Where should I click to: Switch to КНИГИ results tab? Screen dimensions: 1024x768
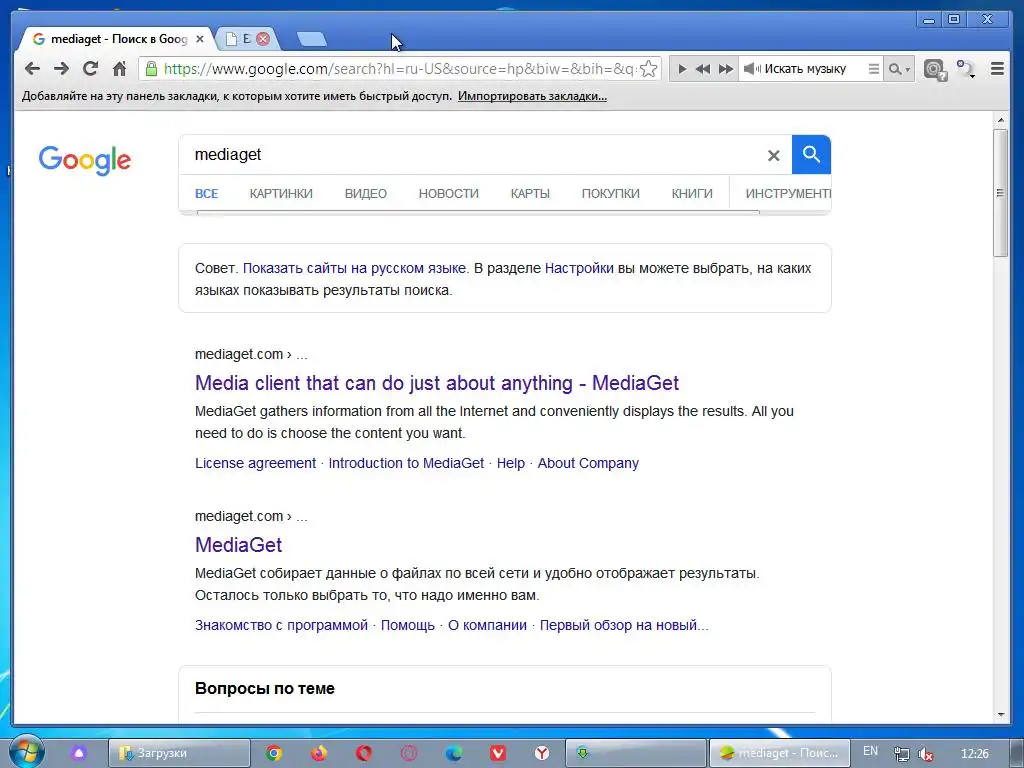pos(692,194)
